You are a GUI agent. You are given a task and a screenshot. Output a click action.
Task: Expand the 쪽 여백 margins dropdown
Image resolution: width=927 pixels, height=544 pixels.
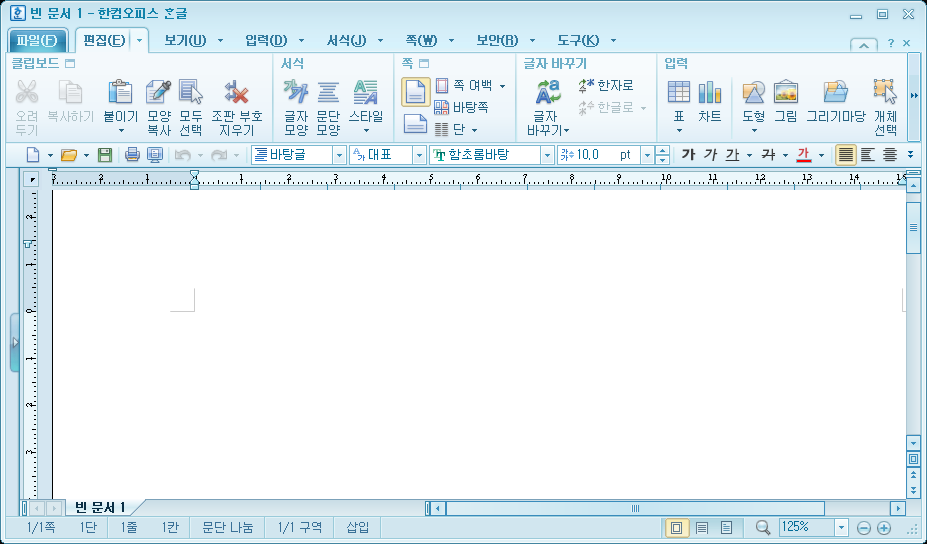tap(503, 86)
